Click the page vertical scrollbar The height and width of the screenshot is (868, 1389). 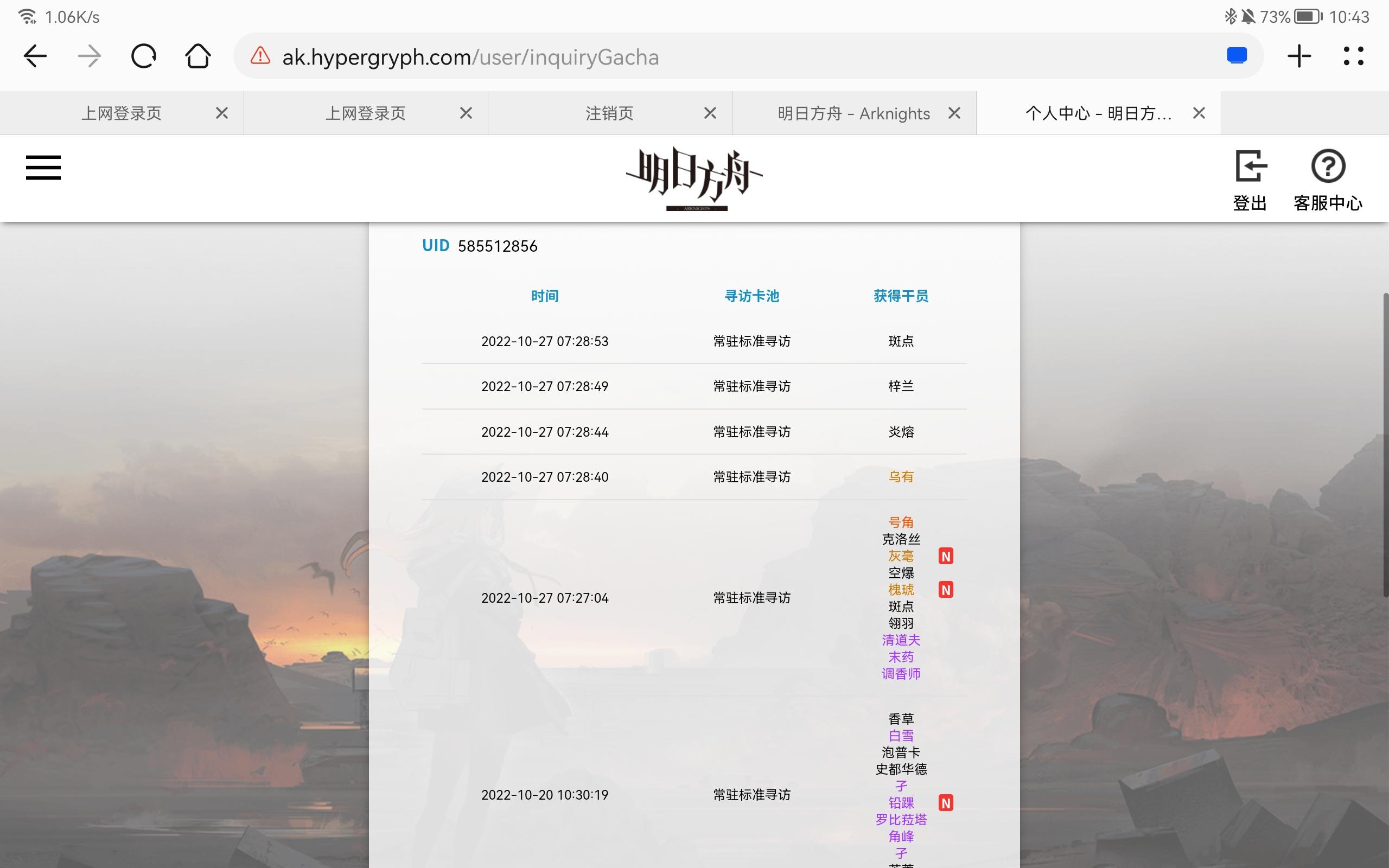pos(1385,445)
